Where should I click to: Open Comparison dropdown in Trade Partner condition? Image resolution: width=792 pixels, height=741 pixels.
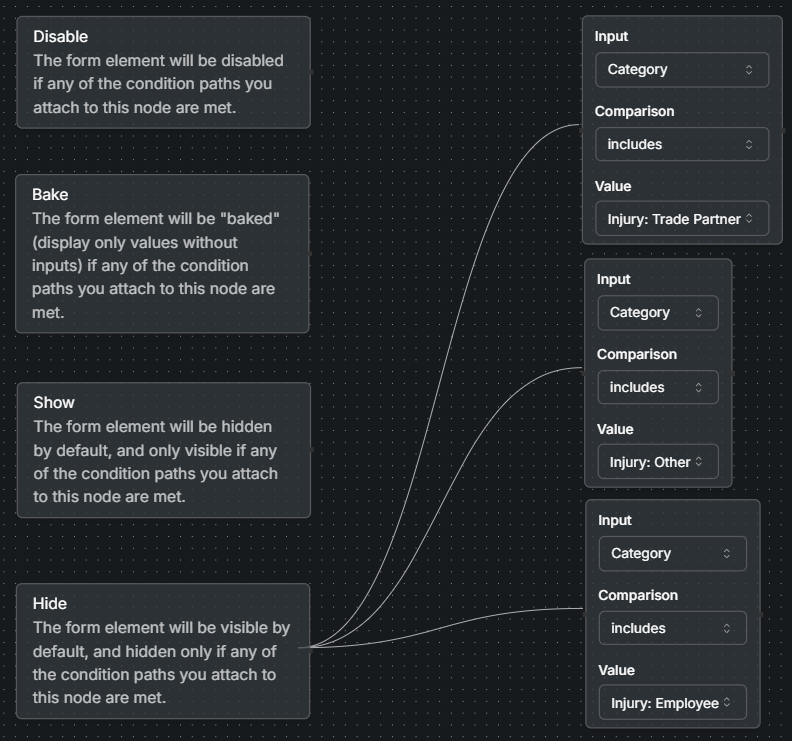click(x=681, y=145)
